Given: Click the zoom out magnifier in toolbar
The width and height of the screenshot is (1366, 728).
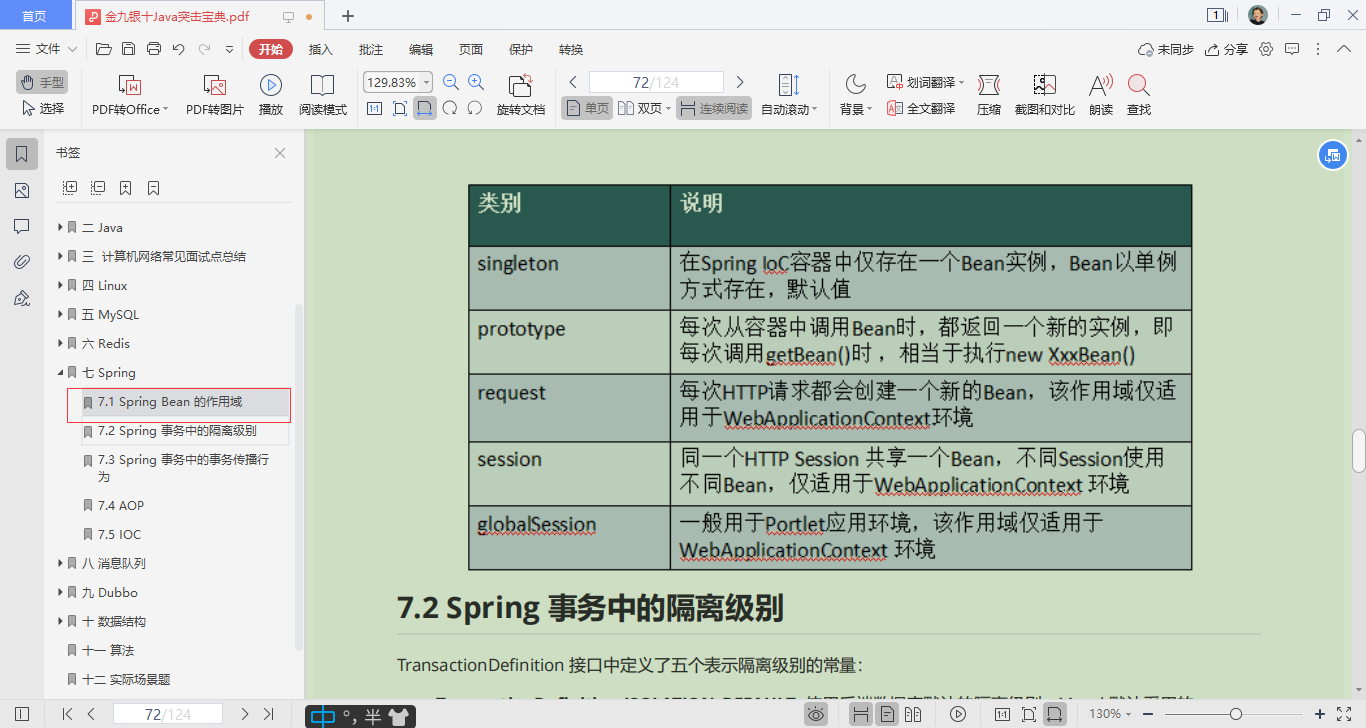Looking at the screenshot, I should point(451,83).
